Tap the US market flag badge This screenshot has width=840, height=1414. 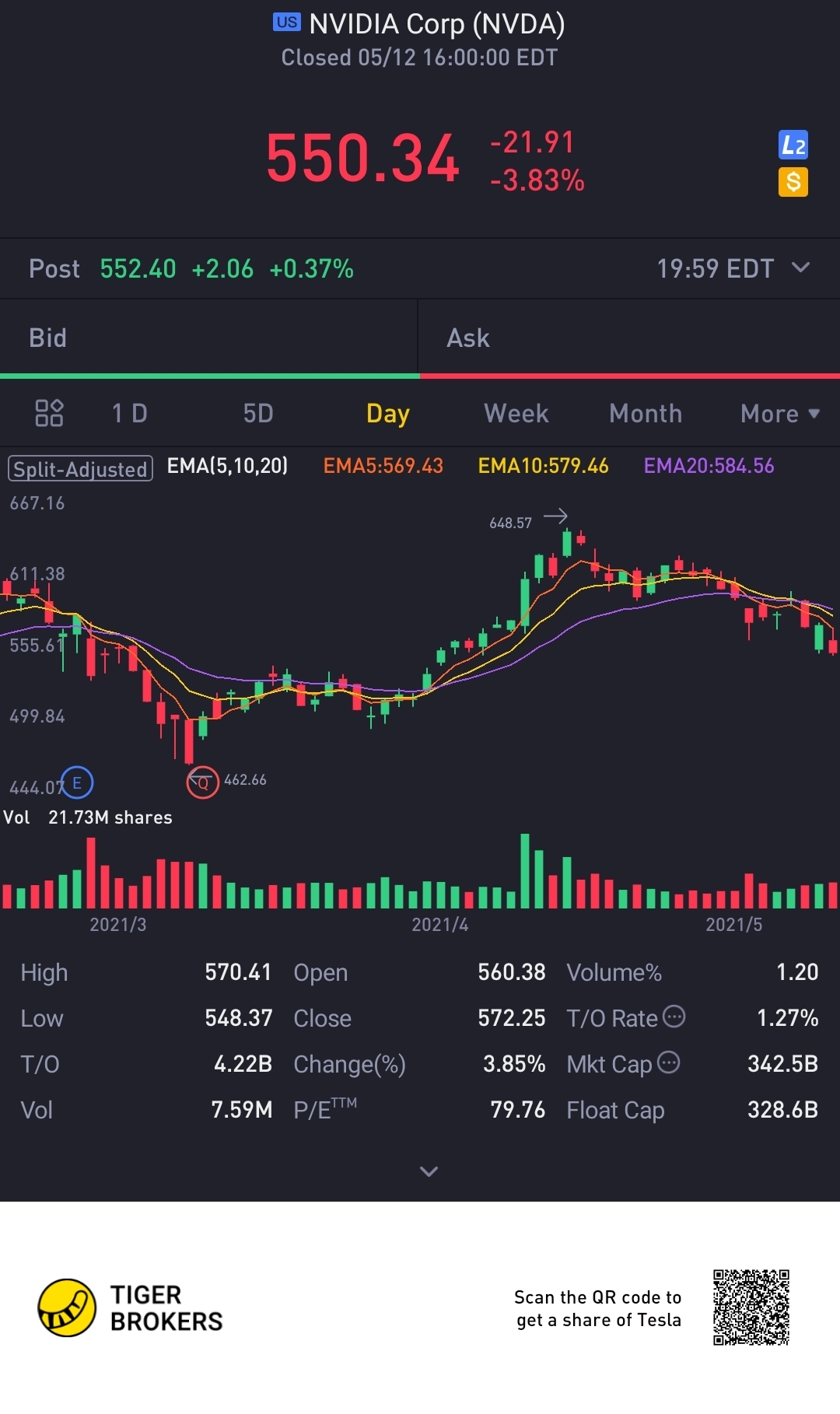[286, 23]
